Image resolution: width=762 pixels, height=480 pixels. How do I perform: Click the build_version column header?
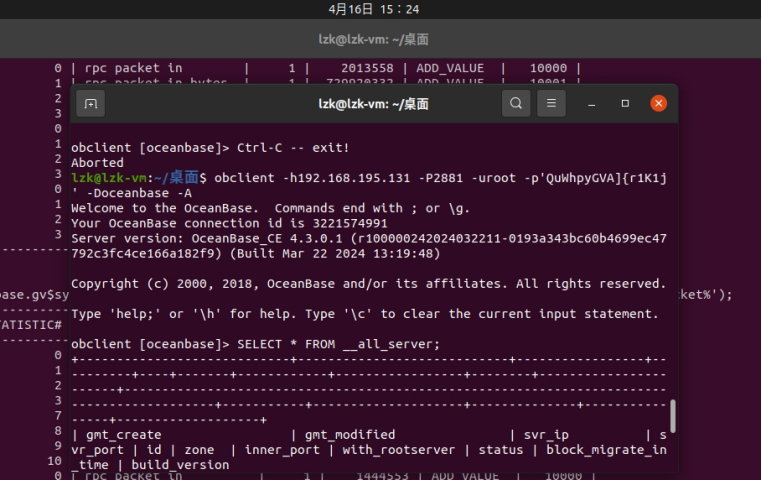point(180,465)
